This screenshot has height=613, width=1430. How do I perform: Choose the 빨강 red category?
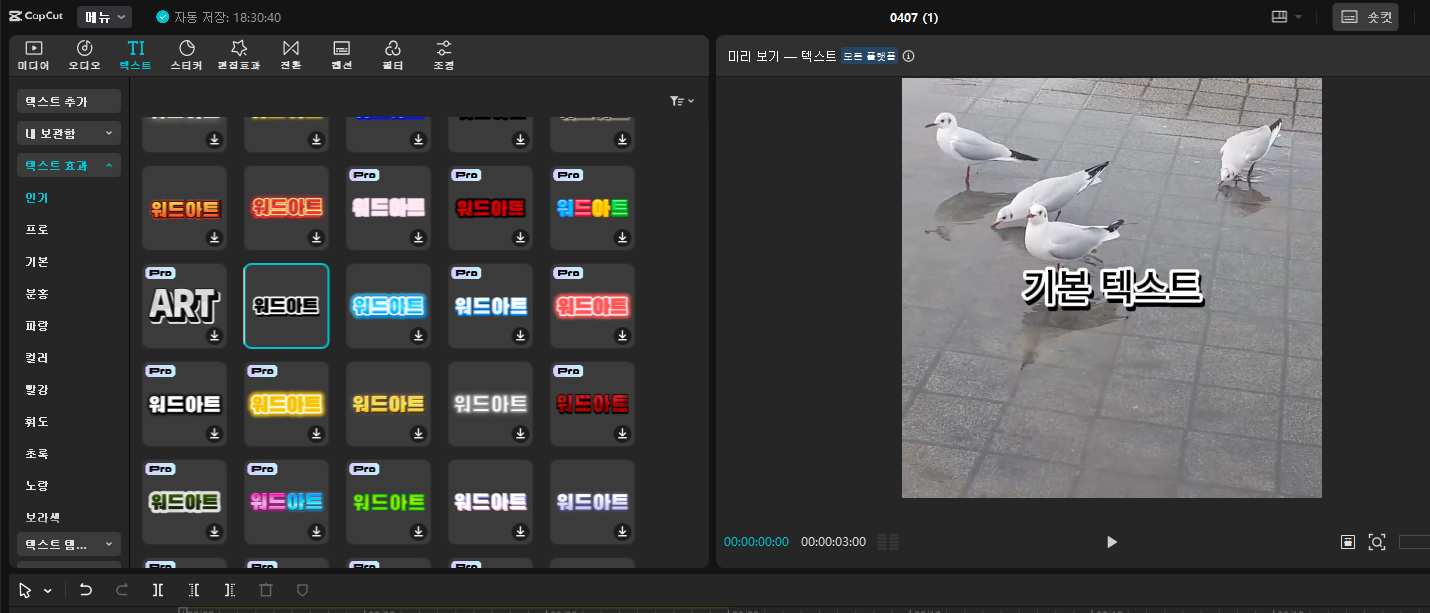click(x=37, y=390)
